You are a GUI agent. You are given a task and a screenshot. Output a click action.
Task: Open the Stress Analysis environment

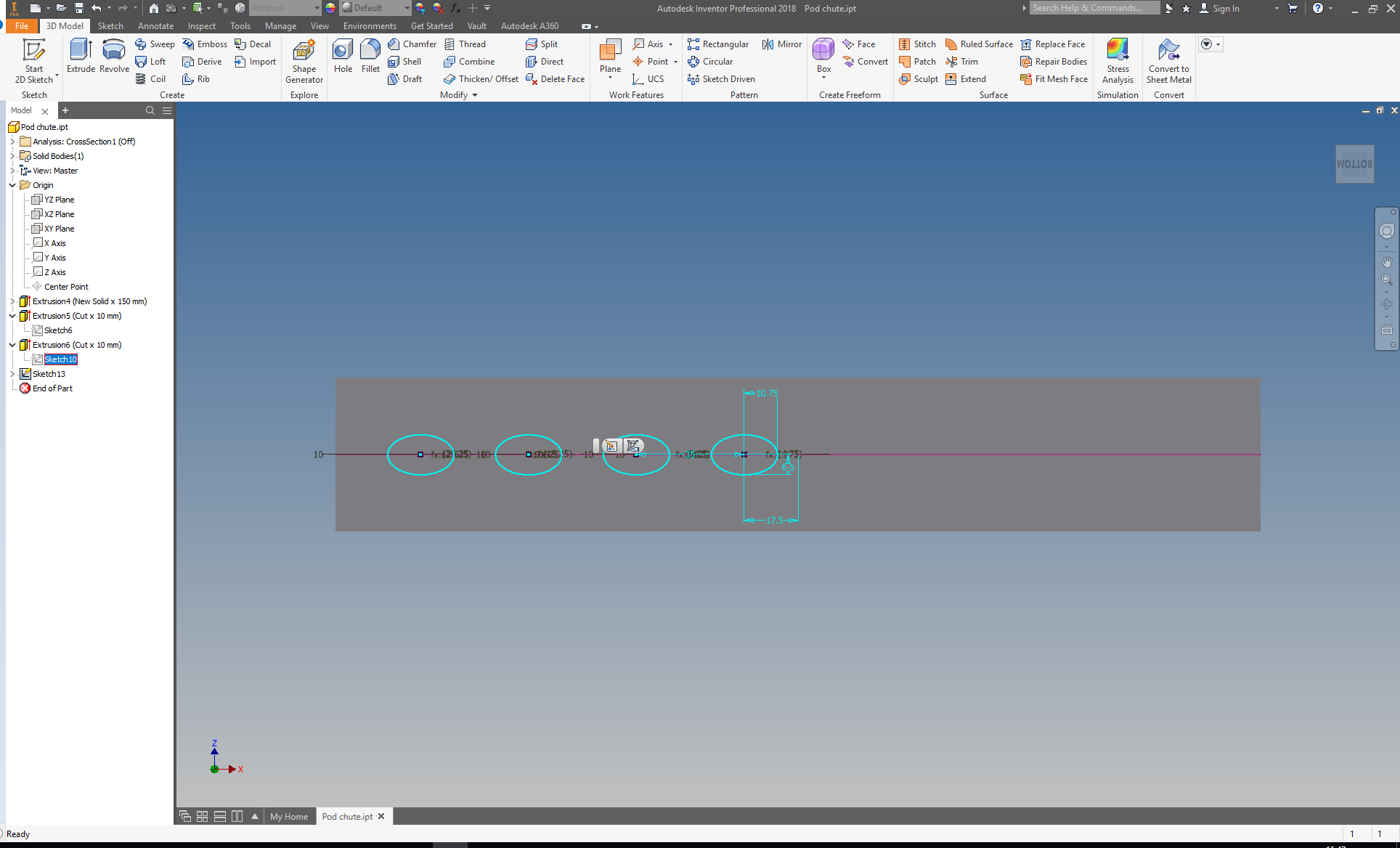click(x=1117, y=58)
